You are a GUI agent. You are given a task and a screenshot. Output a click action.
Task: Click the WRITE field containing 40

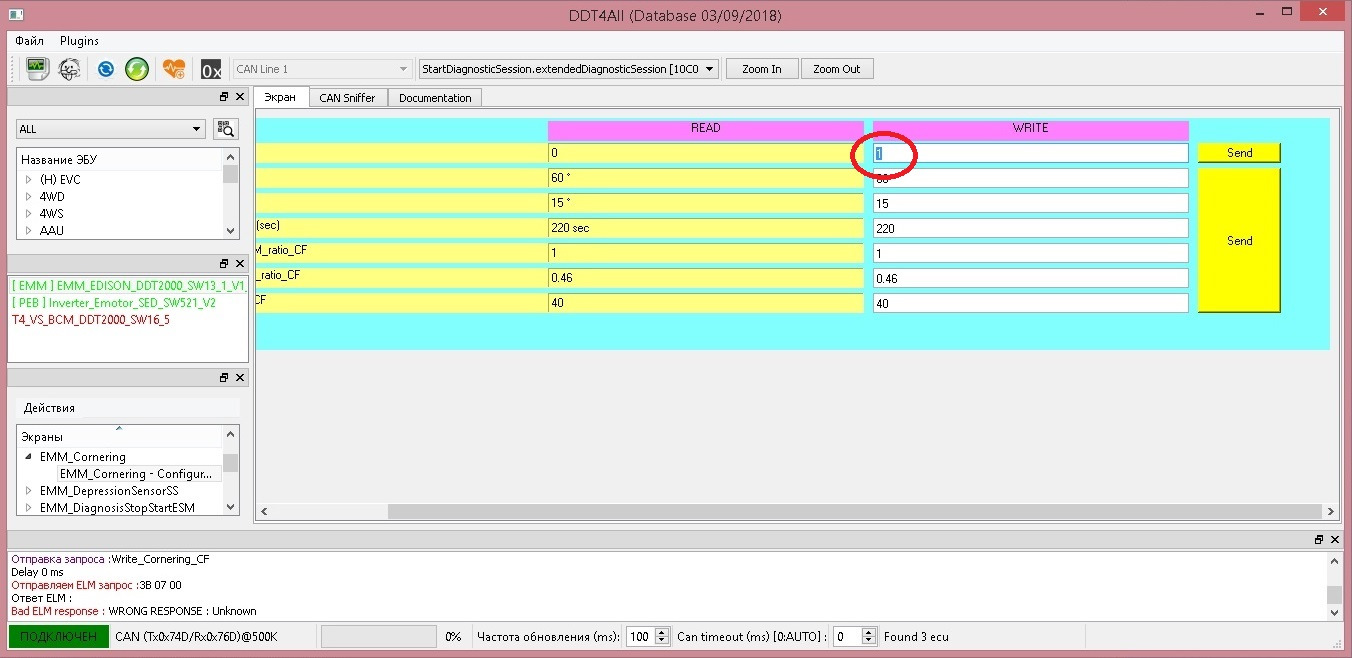(1030, 303)
